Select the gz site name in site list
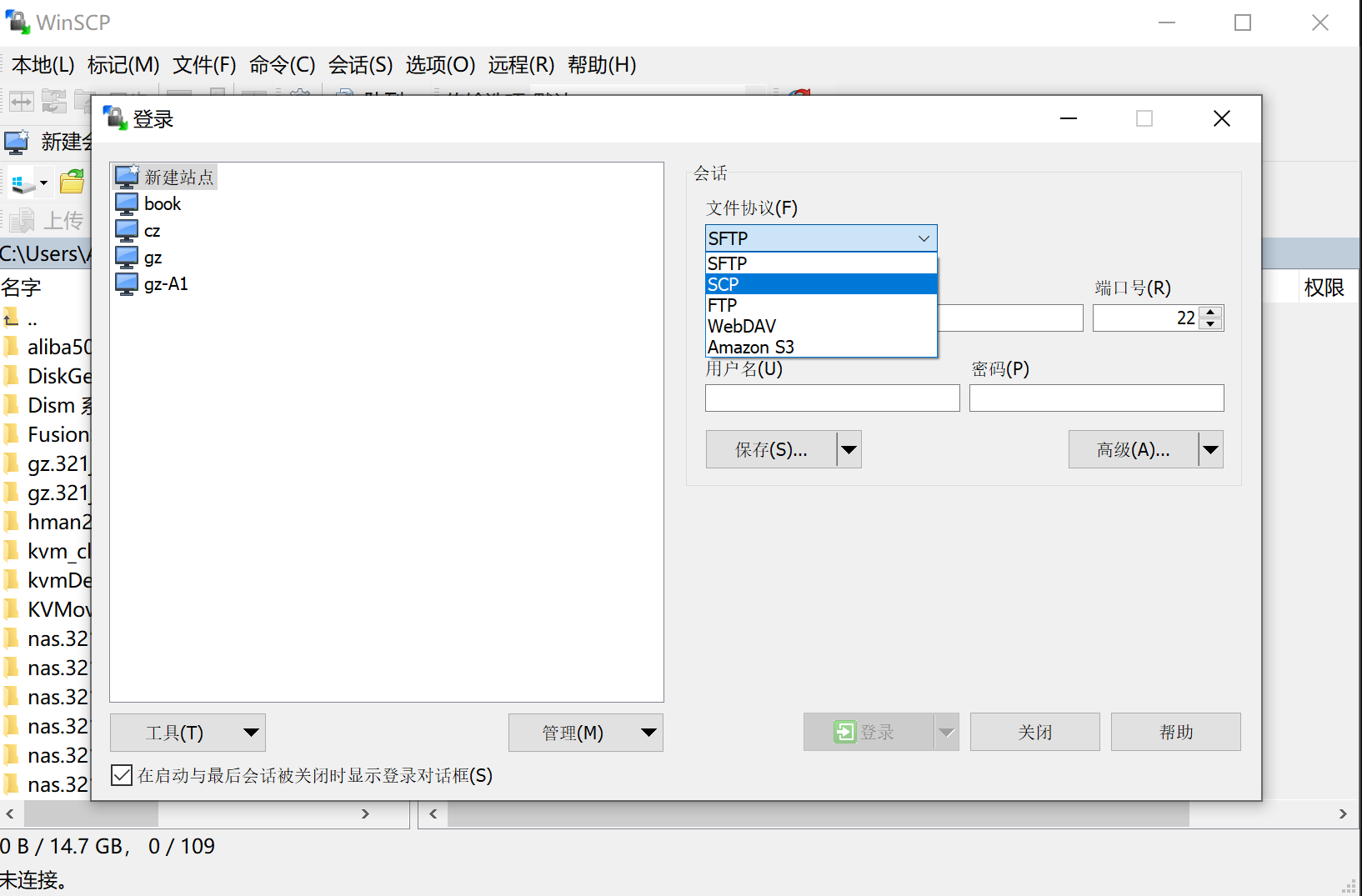The image size is (1362, 896). click(153, 258)
